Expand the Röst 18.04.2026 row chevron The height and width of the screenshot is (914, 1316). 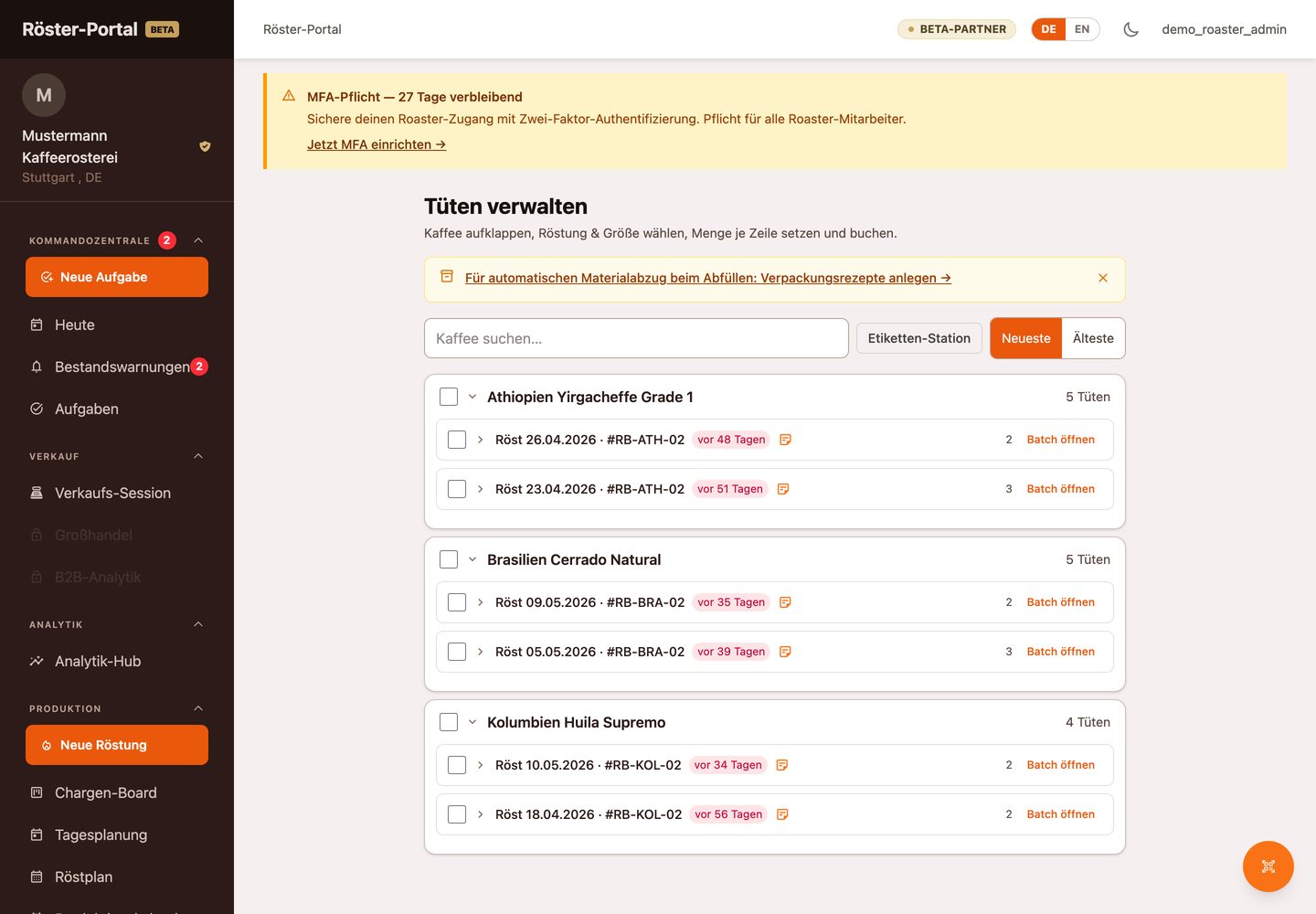[x=481, y=814]
